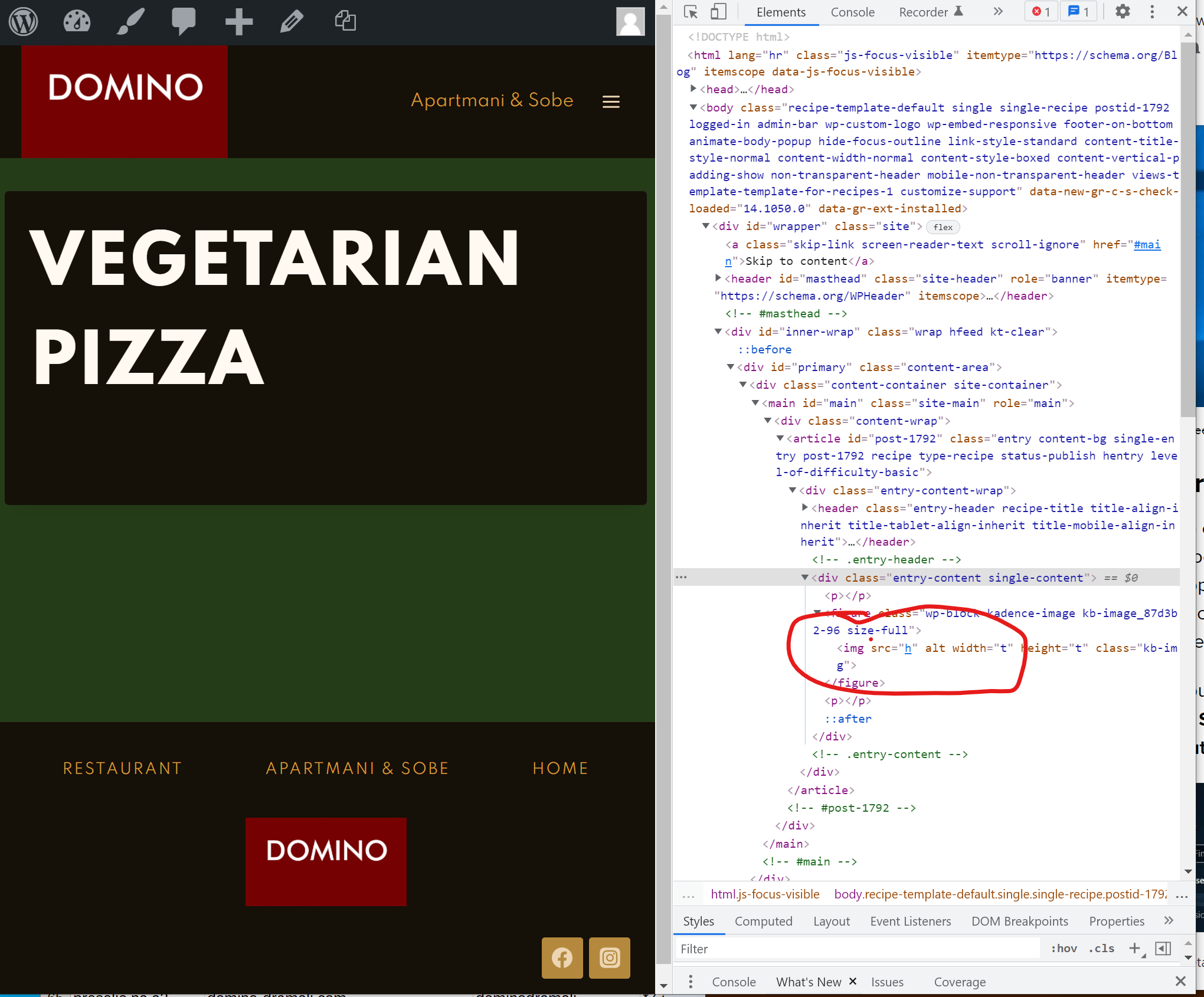Open the Properties tab
Image resolution: width=1204 pixels, height=997 pixels.
pos(1116,921)
